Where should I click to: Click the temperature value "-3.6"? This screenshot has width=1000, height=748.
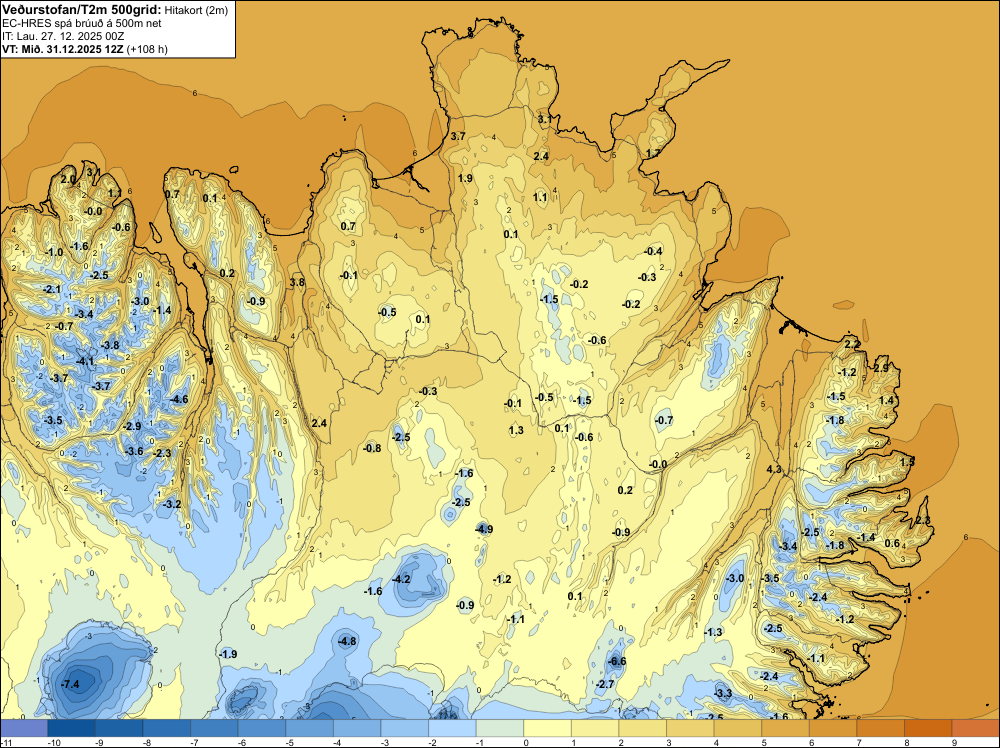click(x=134, y=451)
